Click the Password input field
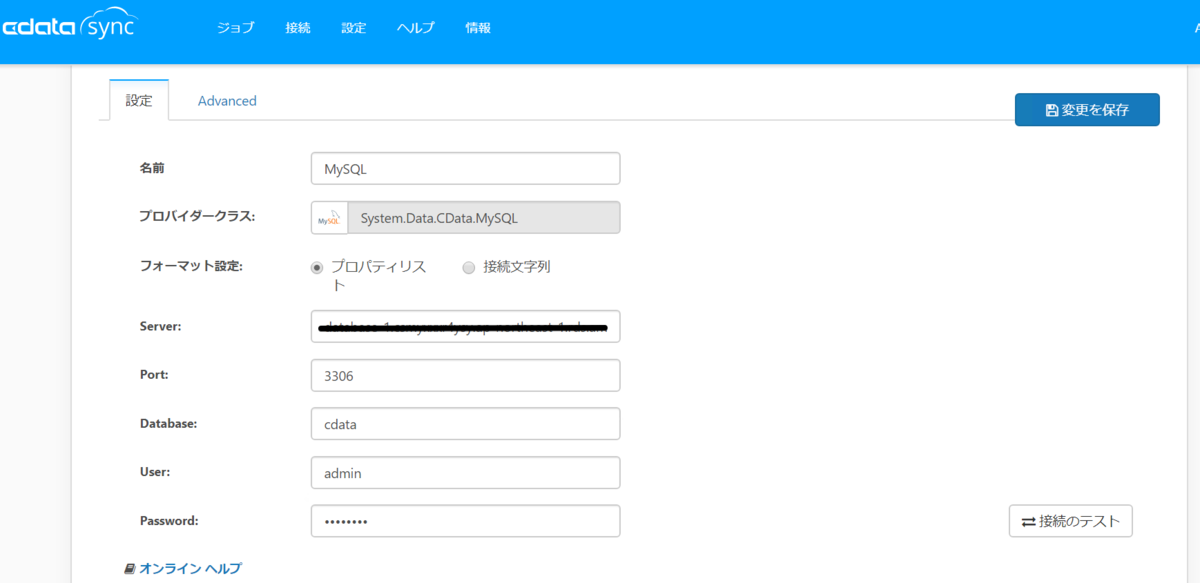This screenshot has width=1200, height=583. pos(466,521)
